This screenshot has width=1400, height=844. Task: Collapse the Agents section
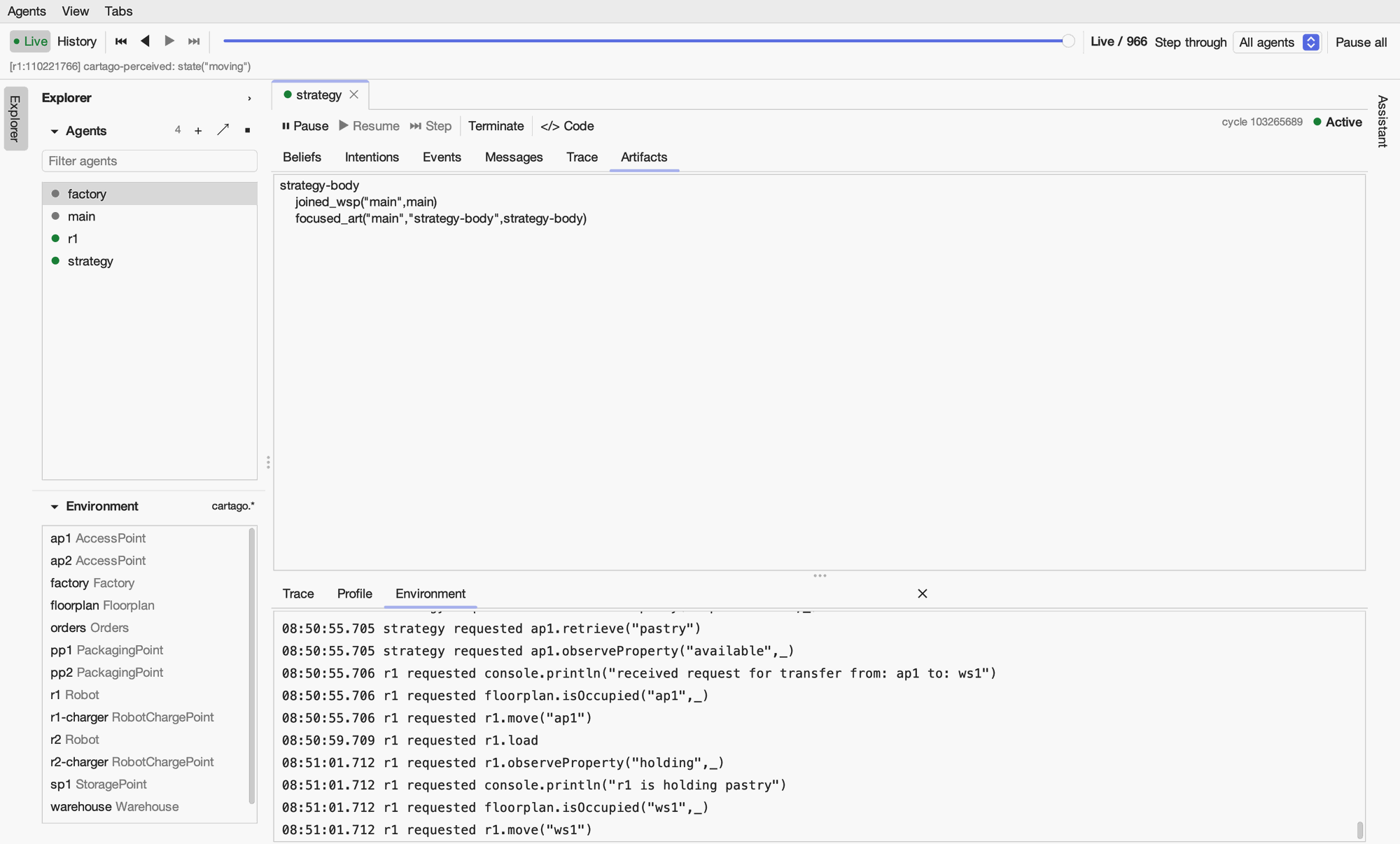(55, 132)
